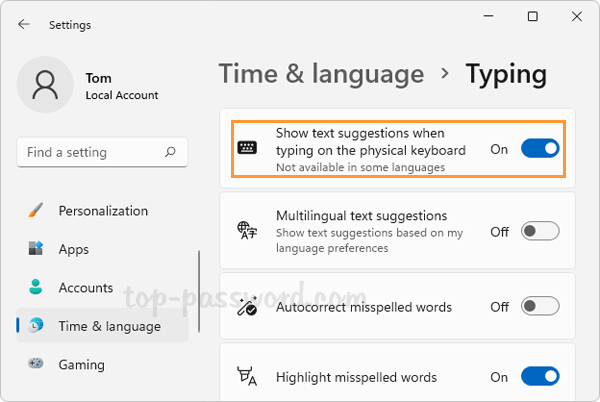Click the Multilingual text suggestions language icon
This screenshot has height=402, width=600.
[246, 231]
